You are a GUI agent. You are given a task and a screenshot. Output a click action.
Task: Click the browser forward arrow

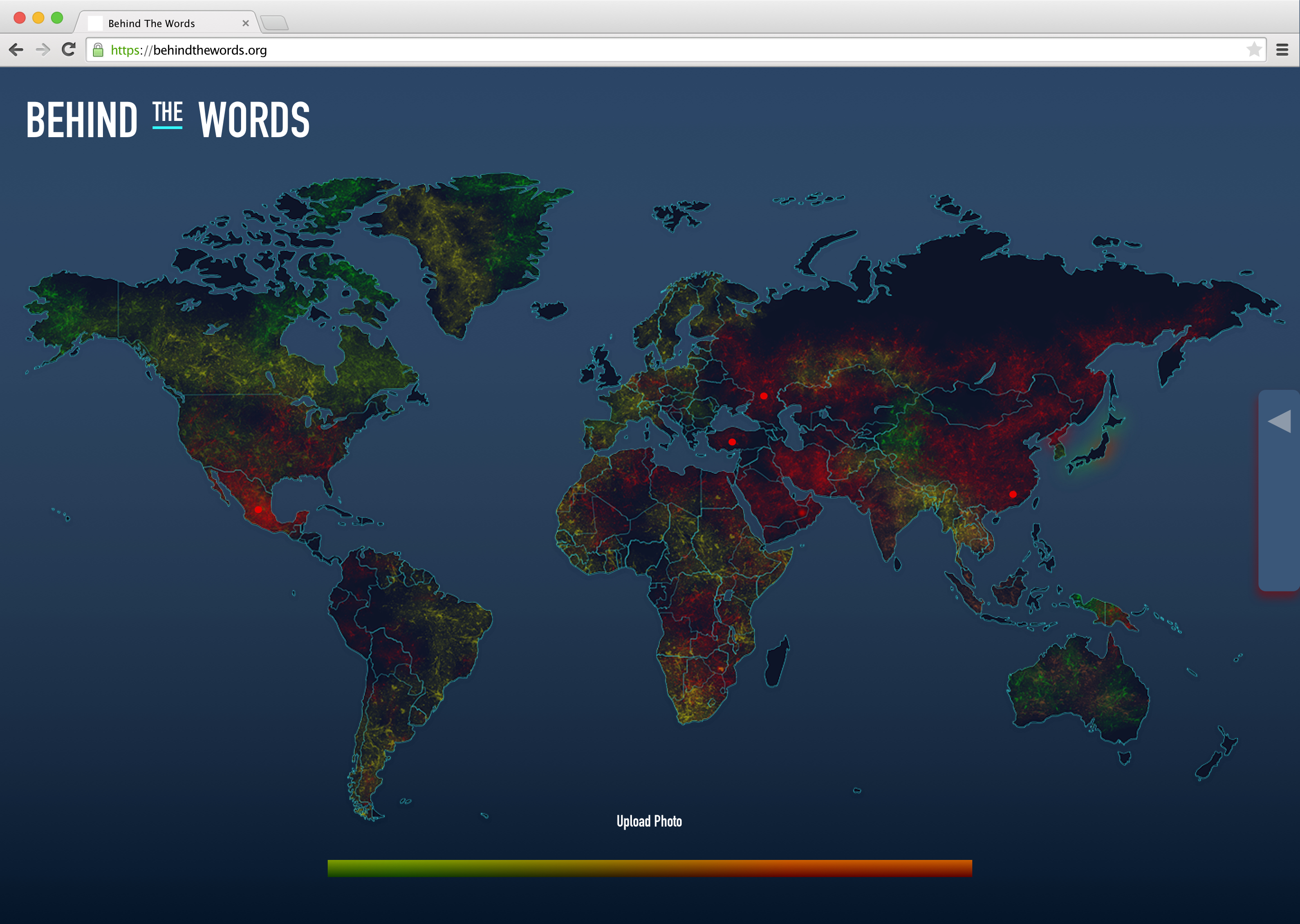point(43,50)
